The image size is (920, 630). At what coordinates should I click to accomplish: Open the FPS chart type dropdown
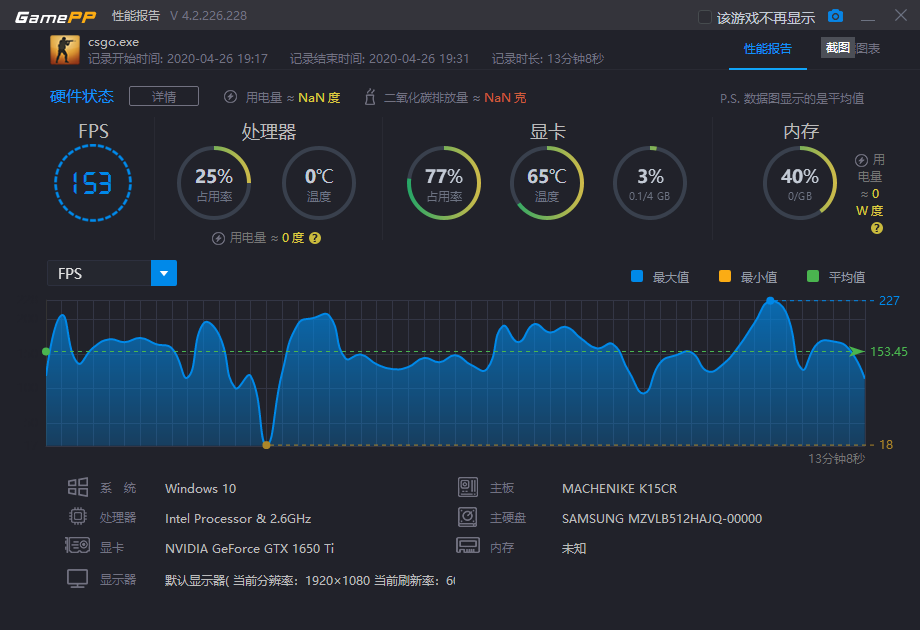coord(164,273)
